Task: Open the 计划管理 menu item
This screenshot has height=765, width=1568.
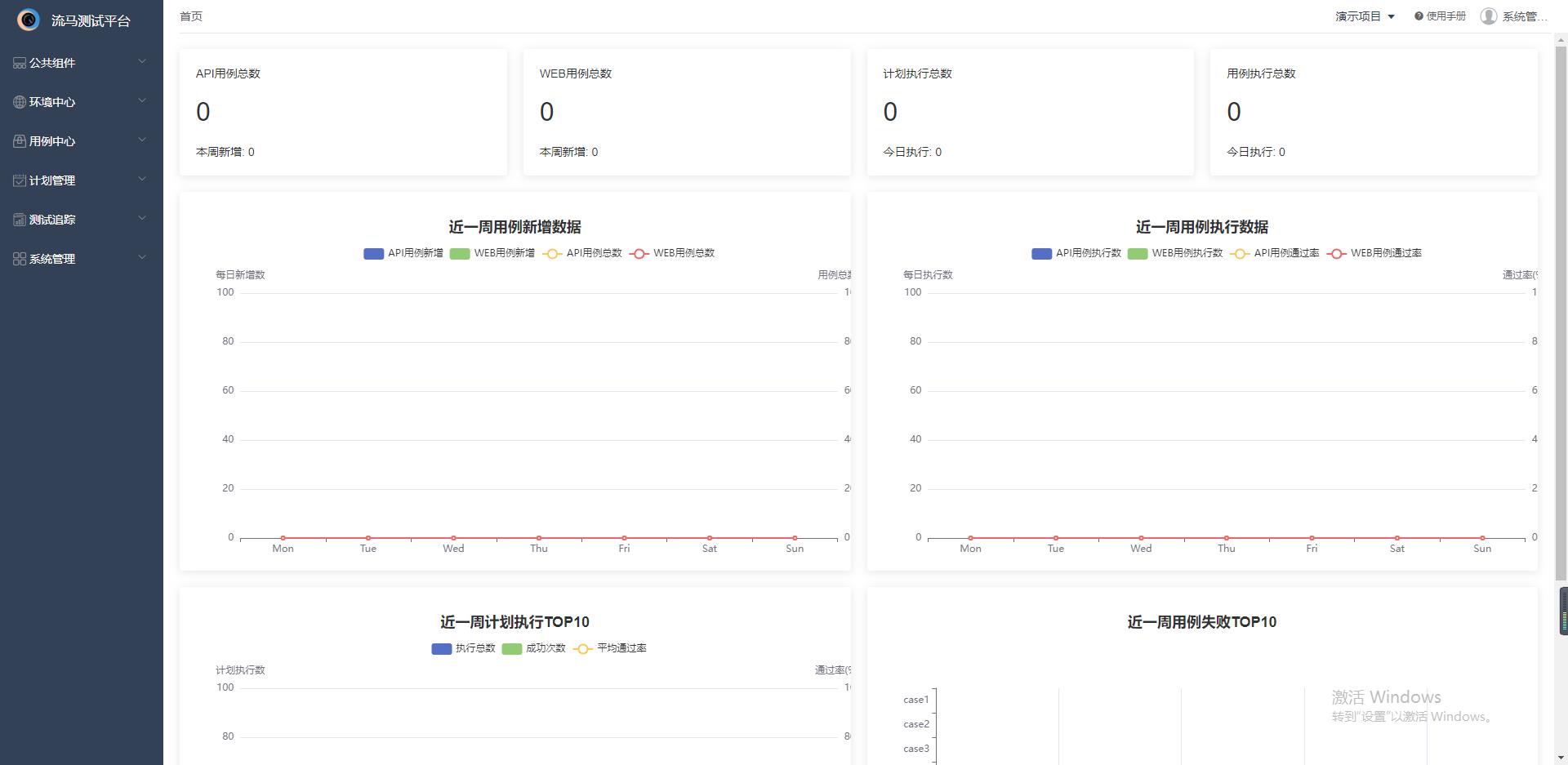Action: (x=82, y=180)
